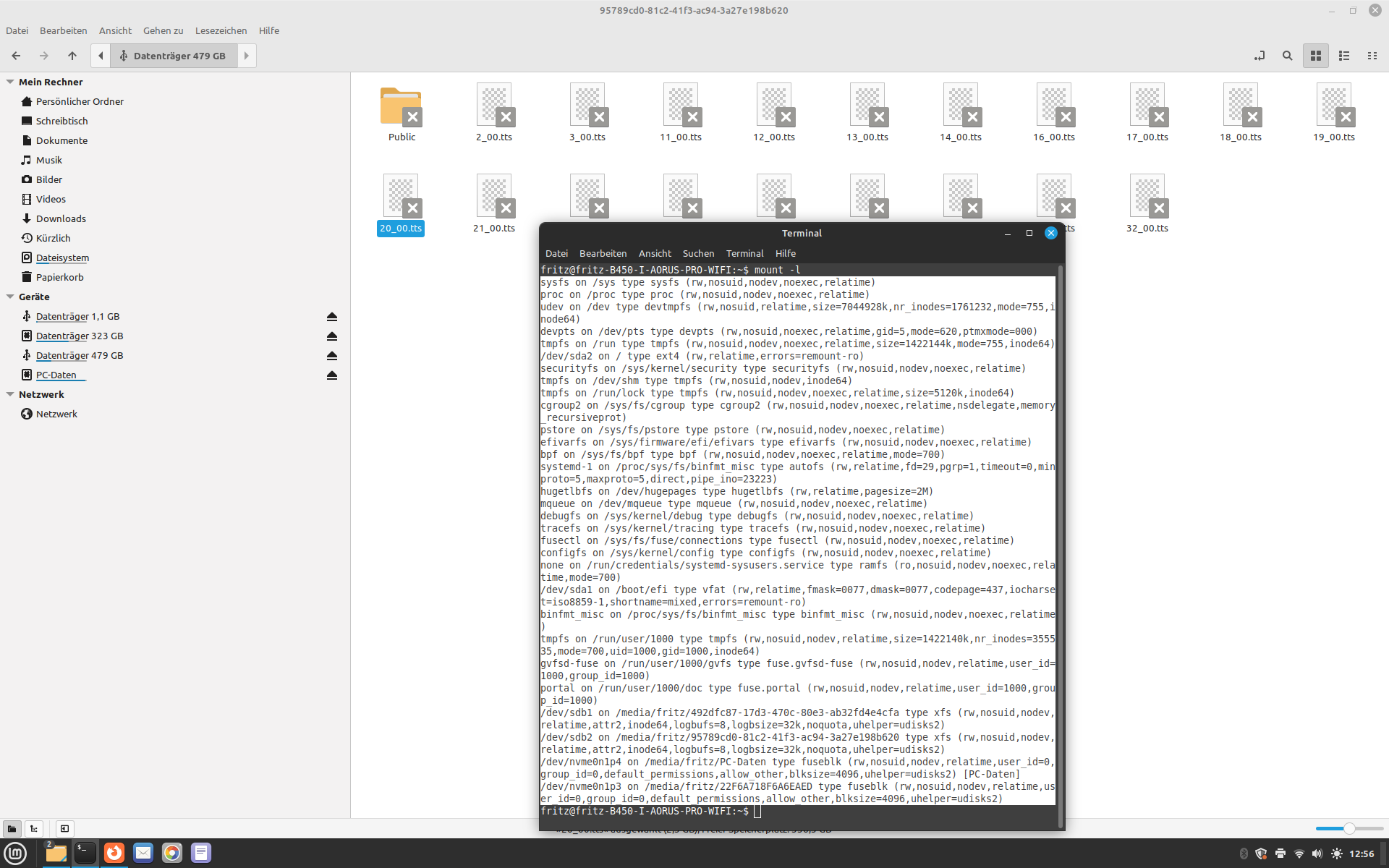
Task: Collapse the Geräte section
Action: pos(10,297)
